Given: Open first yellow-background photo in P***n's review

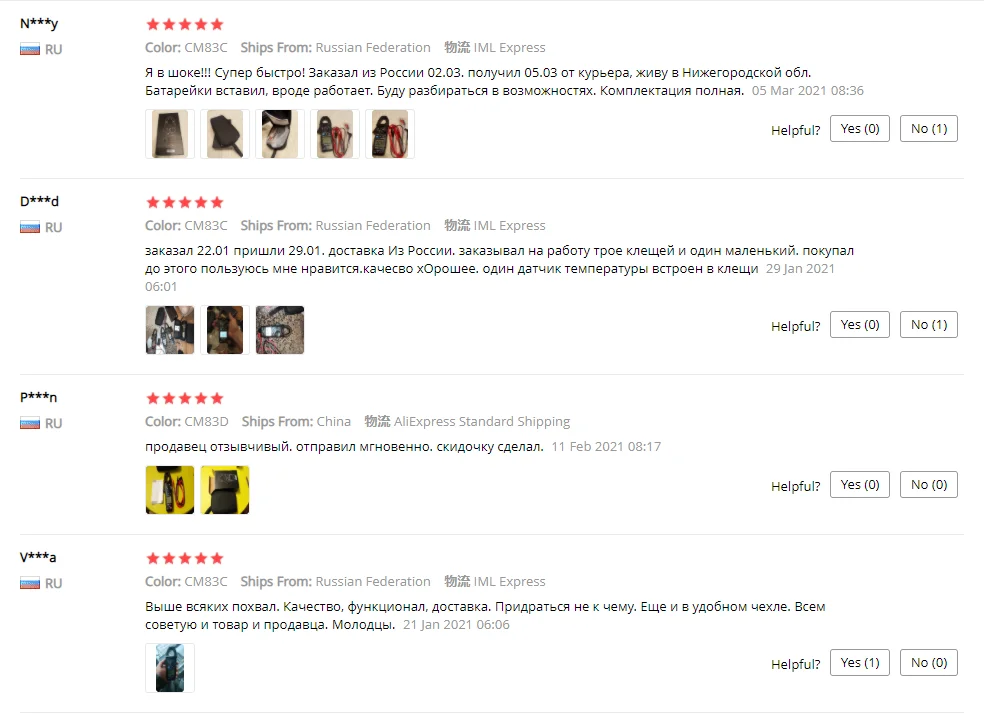Looking at the screenshot, I should click(x=170, y=490).
